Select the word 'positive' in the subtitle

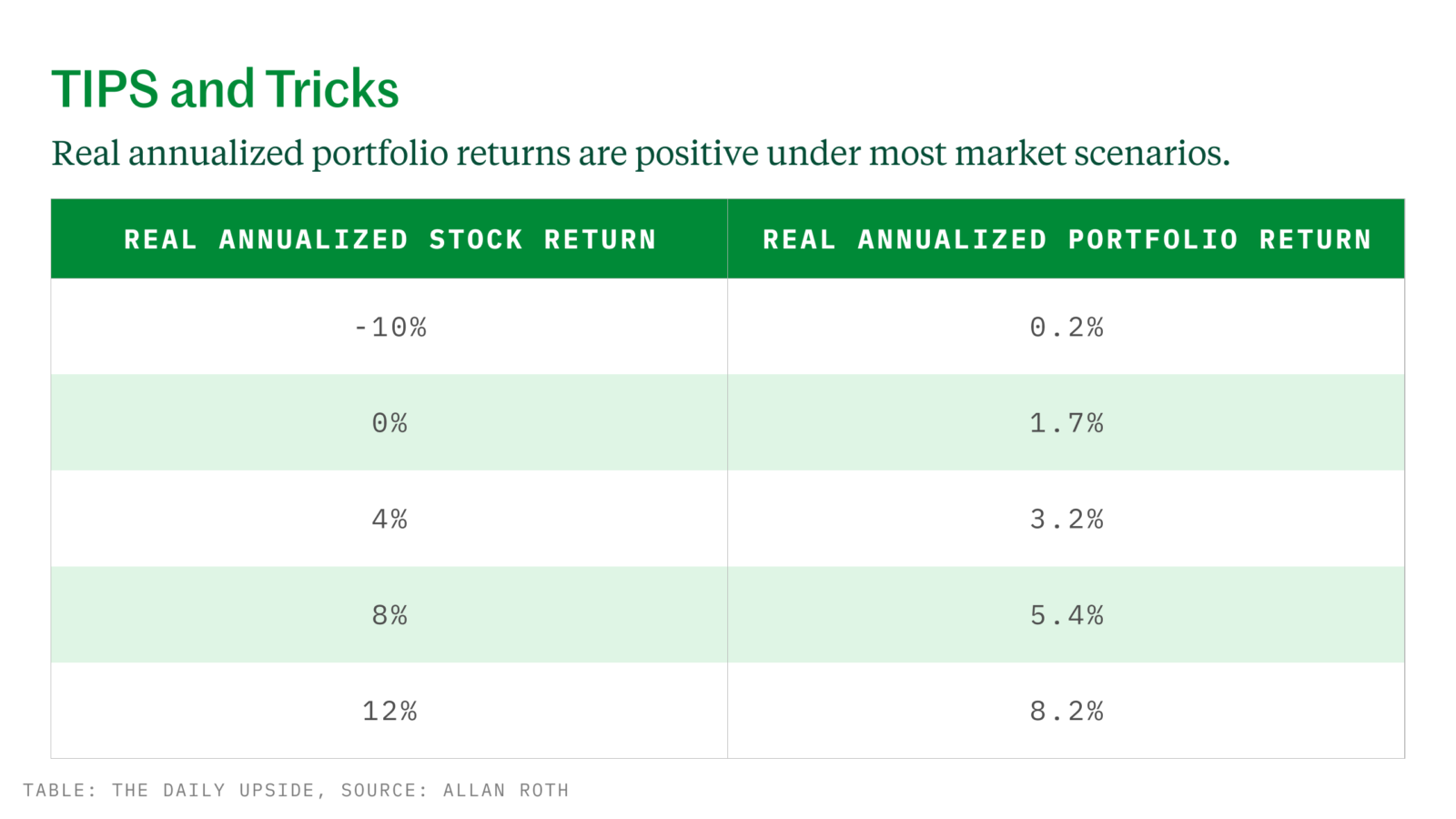coord(696,154)
